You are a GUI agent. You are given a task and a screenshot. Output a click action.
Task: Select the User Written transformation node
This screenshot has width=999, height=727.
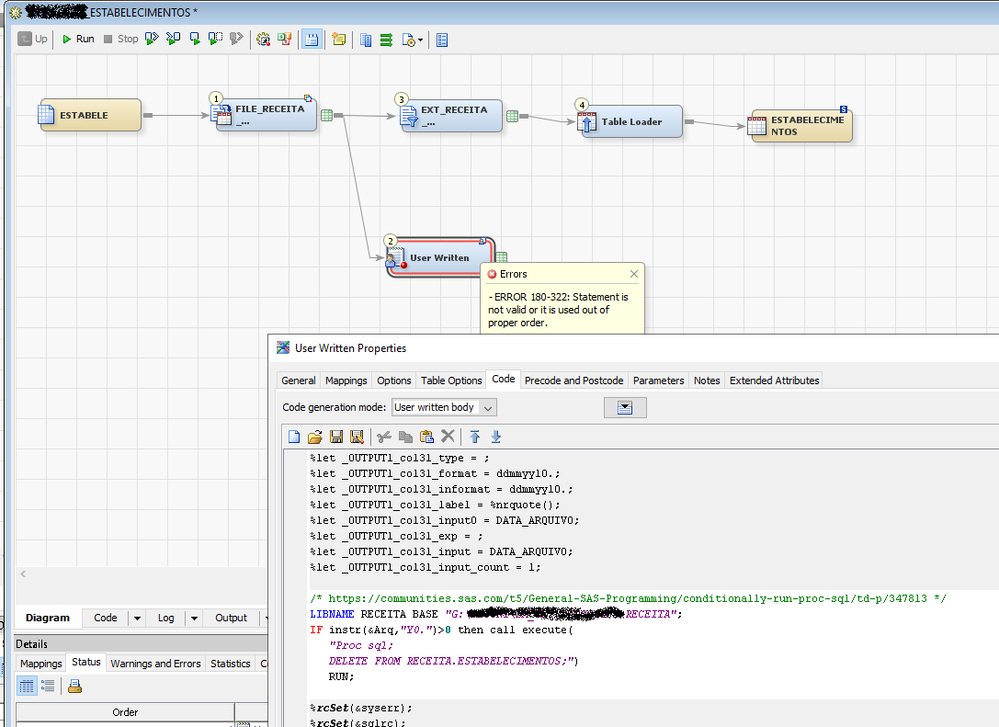pos(439,258)
